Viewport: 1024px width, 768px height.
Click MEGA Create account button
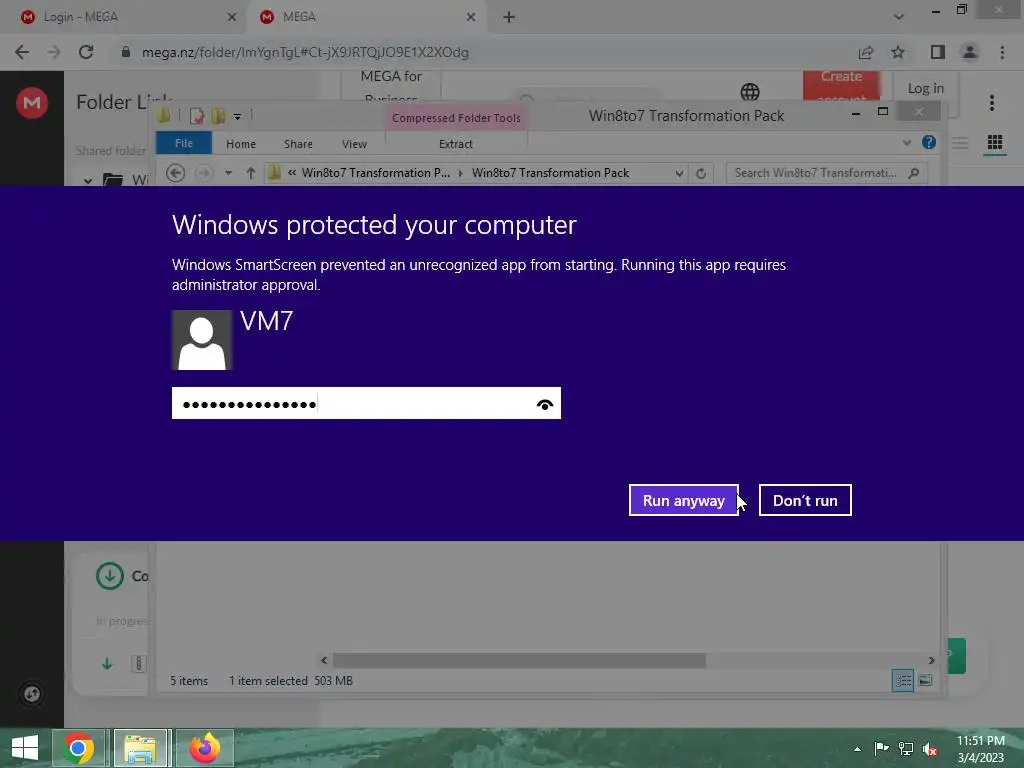[x=842, y=86]
